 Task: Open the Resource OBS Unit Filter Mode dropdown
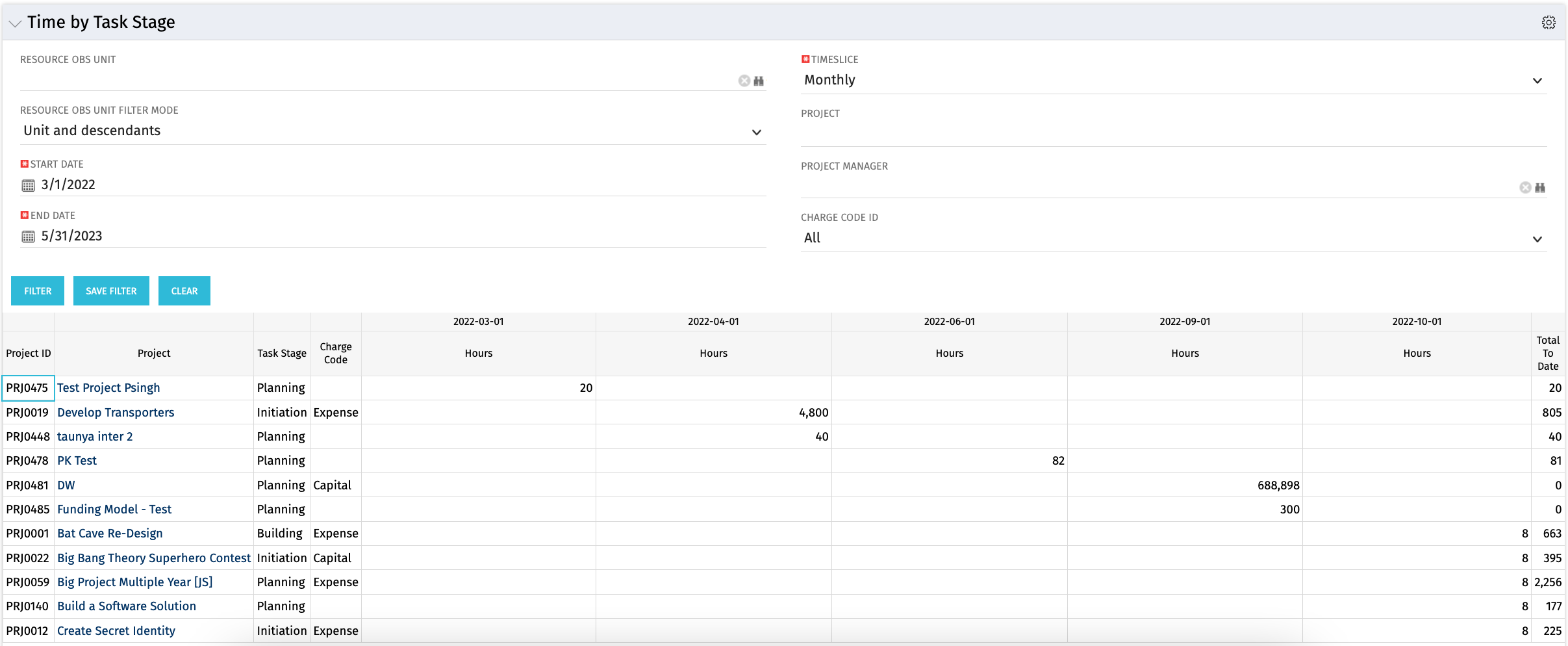756,132
